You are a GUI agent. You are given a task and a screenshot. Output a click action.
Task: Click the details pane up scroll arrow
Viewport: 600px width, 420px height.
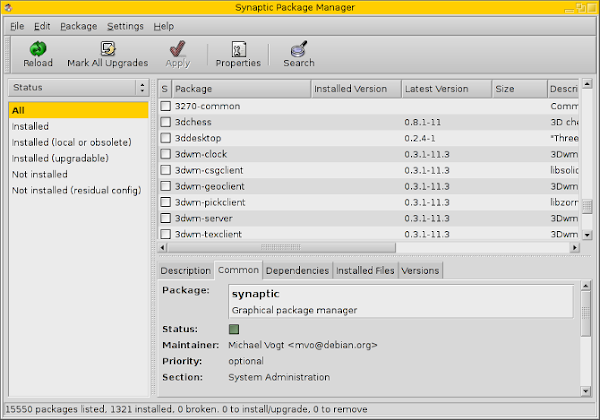(x=585, y=285)
